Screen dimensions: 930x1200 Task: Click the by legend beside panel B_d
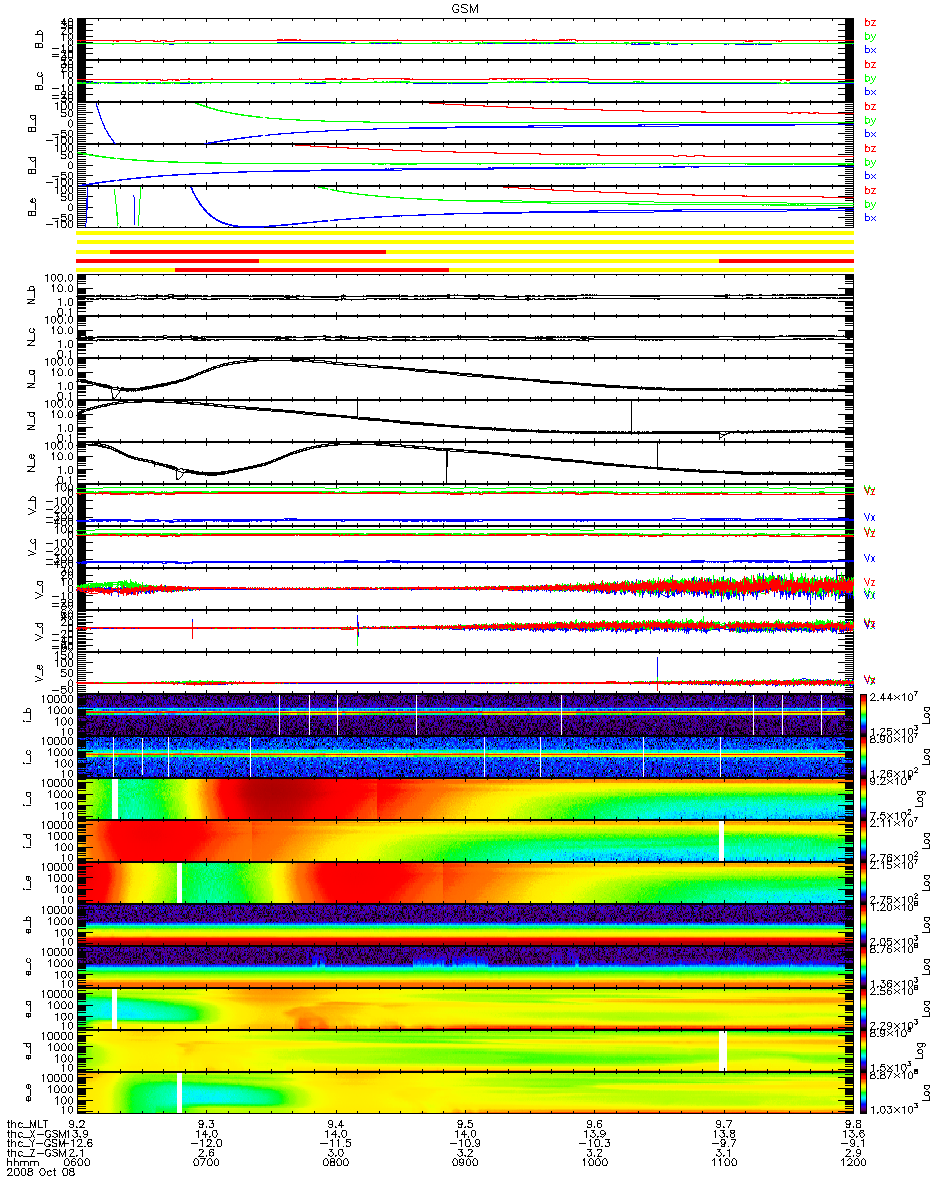click(x=870, y=162)
